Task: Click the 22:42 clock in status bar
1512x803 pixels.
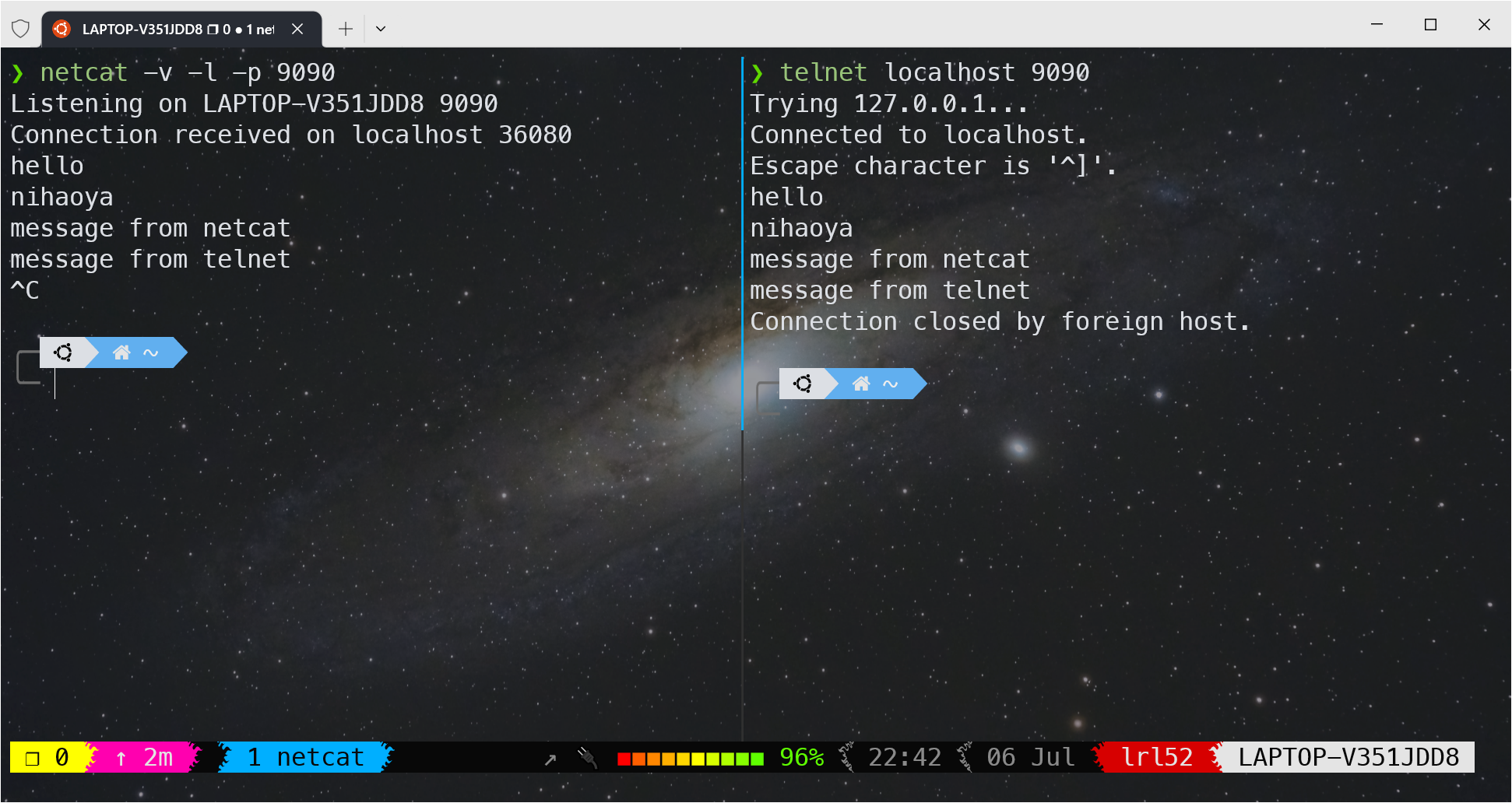Action: (x=905, y=757)
